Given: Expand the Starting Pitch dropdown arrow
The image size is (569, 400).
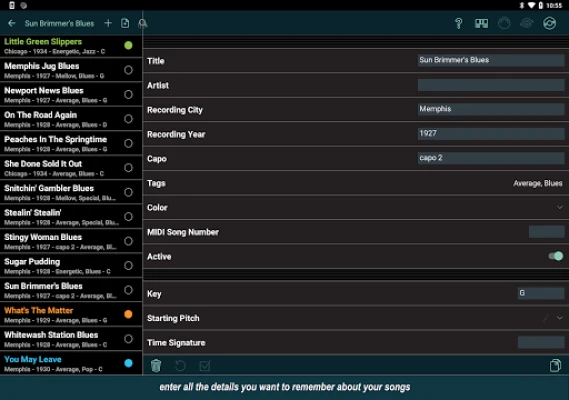Looking at the screenshot, I should click(559, 318).
